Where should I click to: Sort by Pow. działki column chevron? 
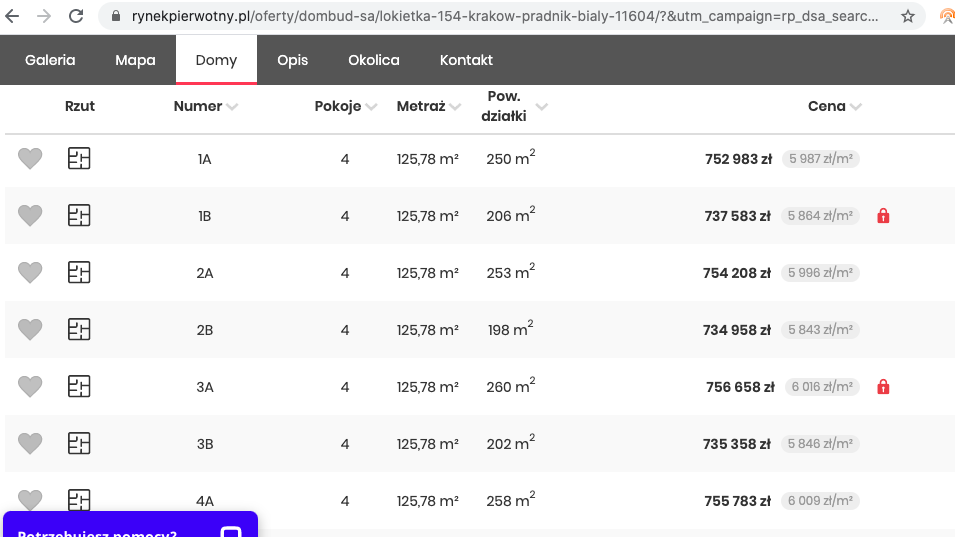[541, 107]
